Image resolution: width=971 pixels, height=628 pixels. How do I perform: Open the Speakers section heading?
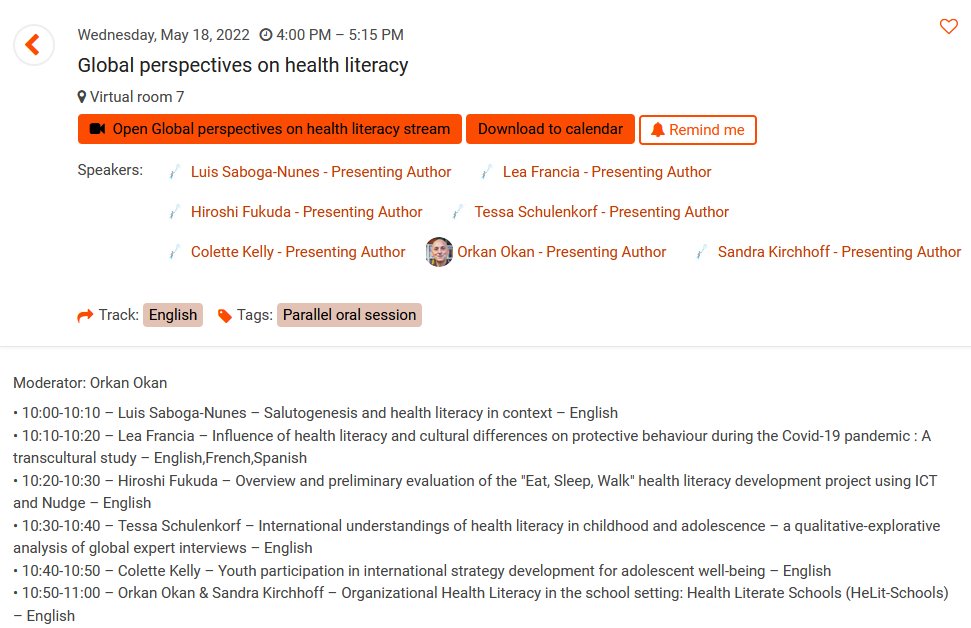109,170
